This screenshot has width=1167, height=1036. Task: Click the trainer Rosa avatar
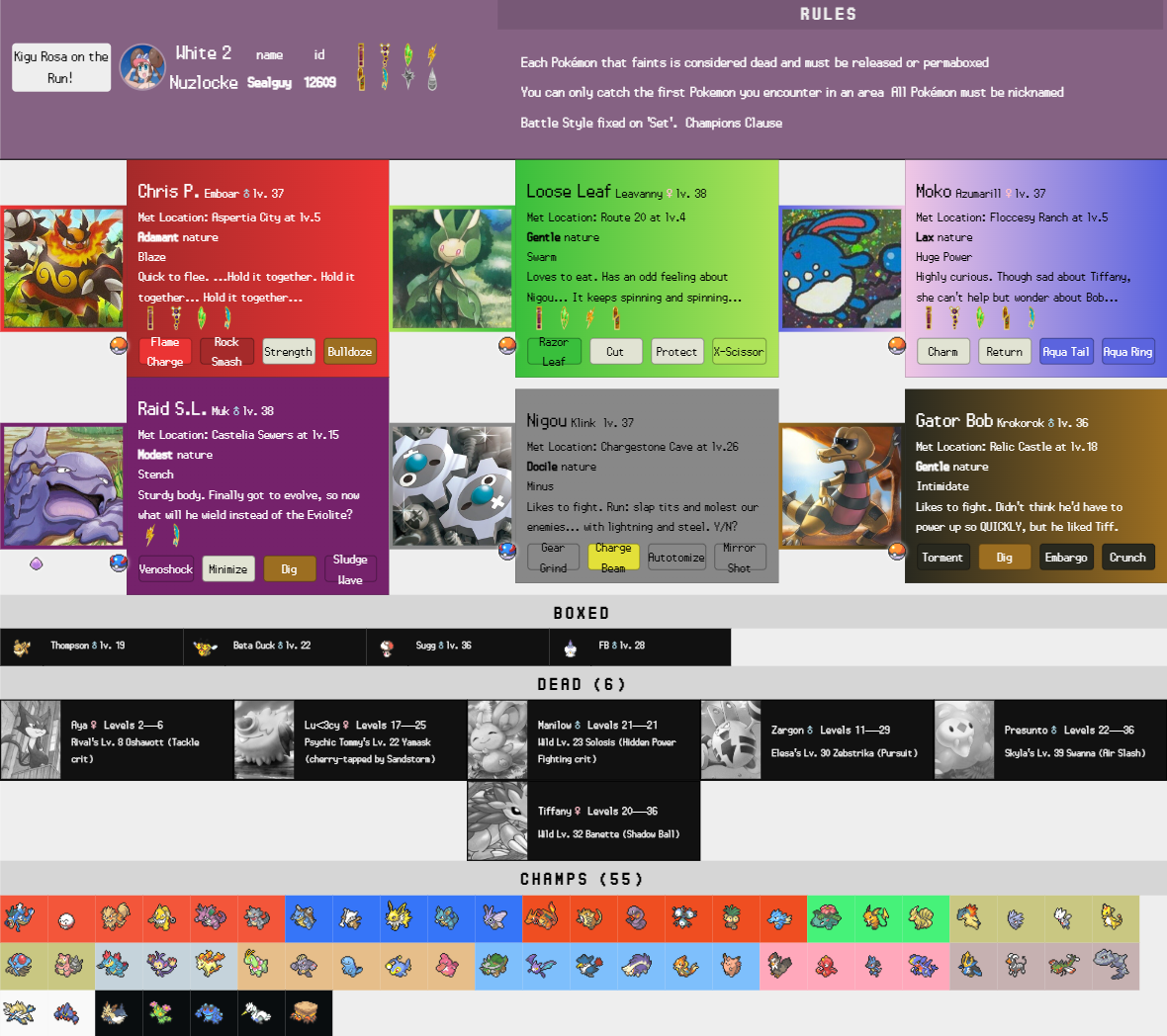(x=142, y=67)
